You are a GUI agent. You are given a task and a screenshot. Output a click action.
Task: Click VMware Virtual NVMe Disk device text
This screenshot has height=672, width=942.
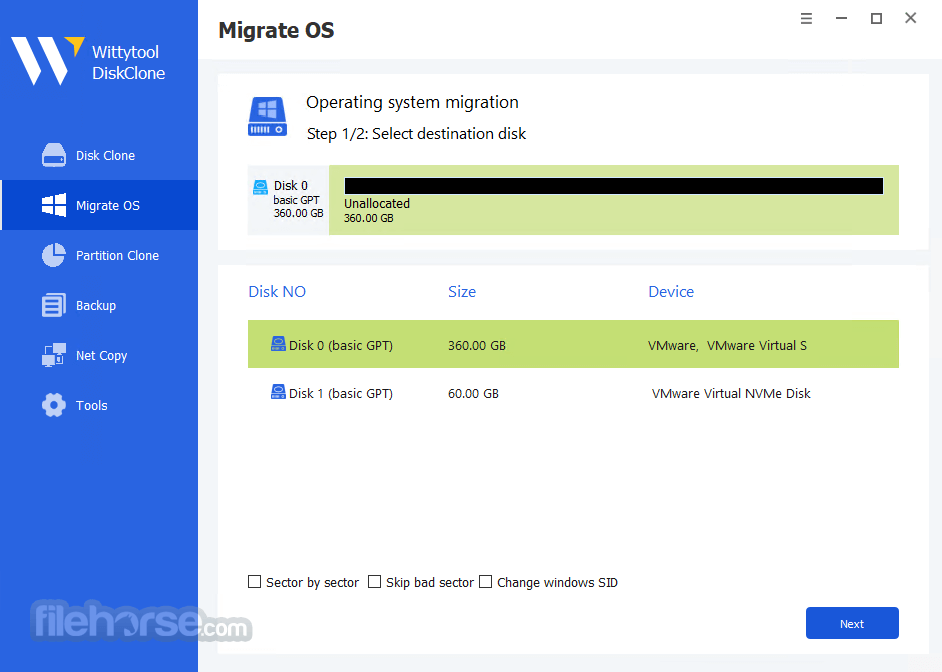coord(731,393)
